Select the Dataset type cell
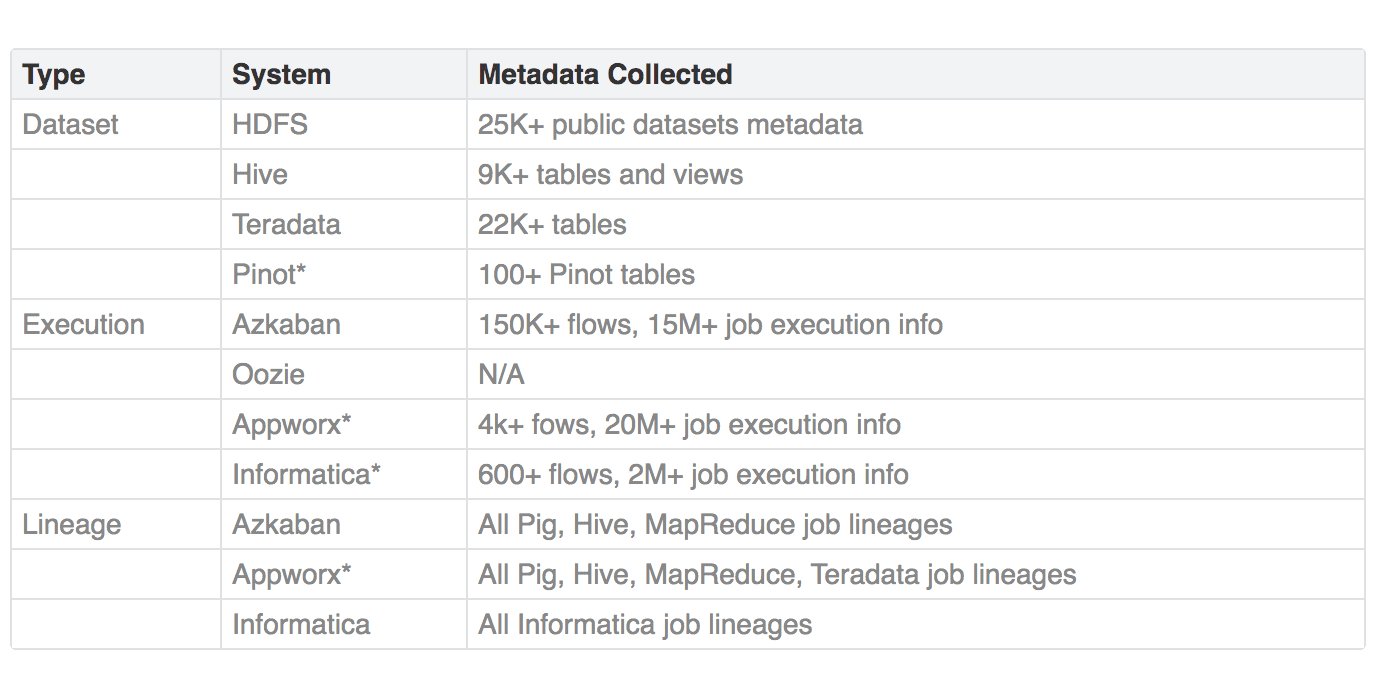 click(x=70, y=125)
